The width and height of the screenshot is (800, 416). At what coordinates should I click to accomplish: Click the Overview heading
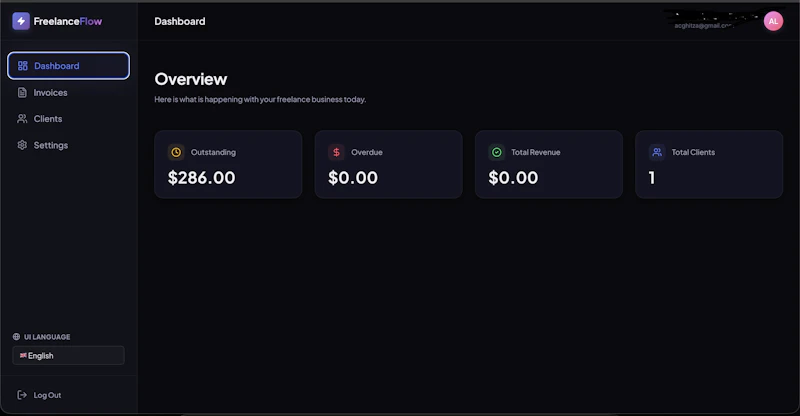[191, 79]
